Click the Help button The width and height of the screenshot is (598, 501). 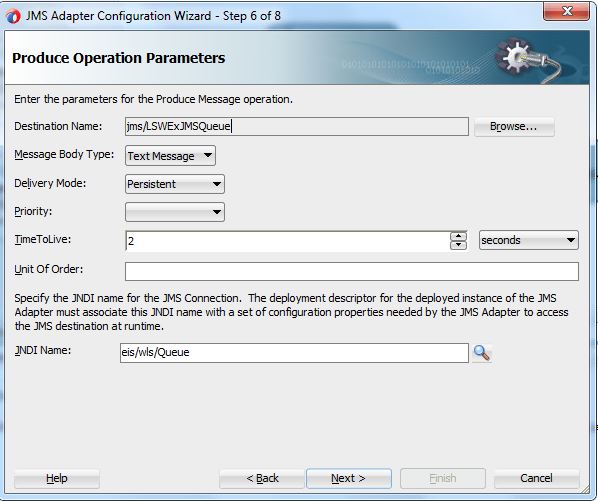coord(56,478)
